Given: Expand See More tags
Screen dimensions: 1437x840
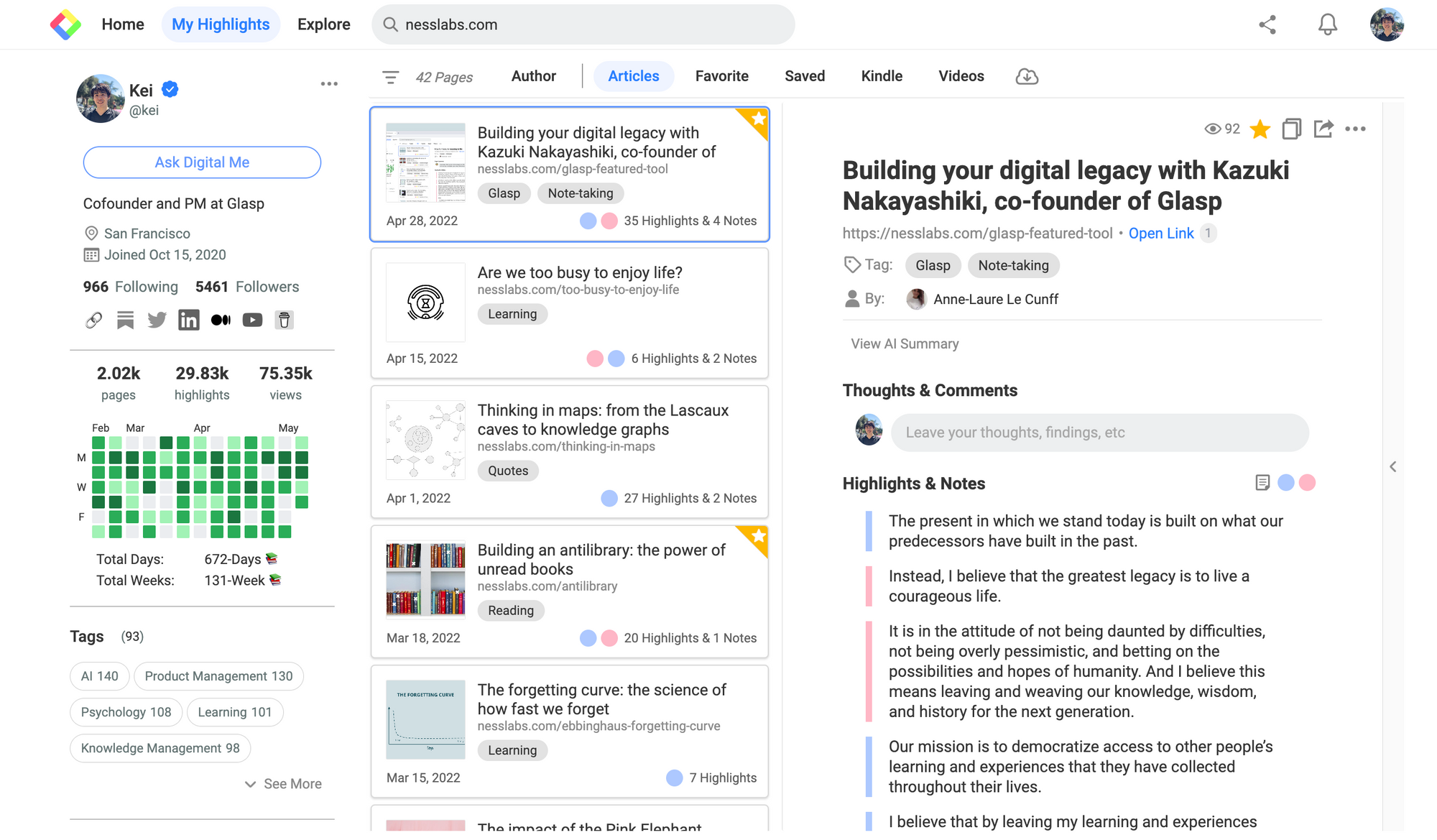Looking at the screenshot, I should (283, 784).
